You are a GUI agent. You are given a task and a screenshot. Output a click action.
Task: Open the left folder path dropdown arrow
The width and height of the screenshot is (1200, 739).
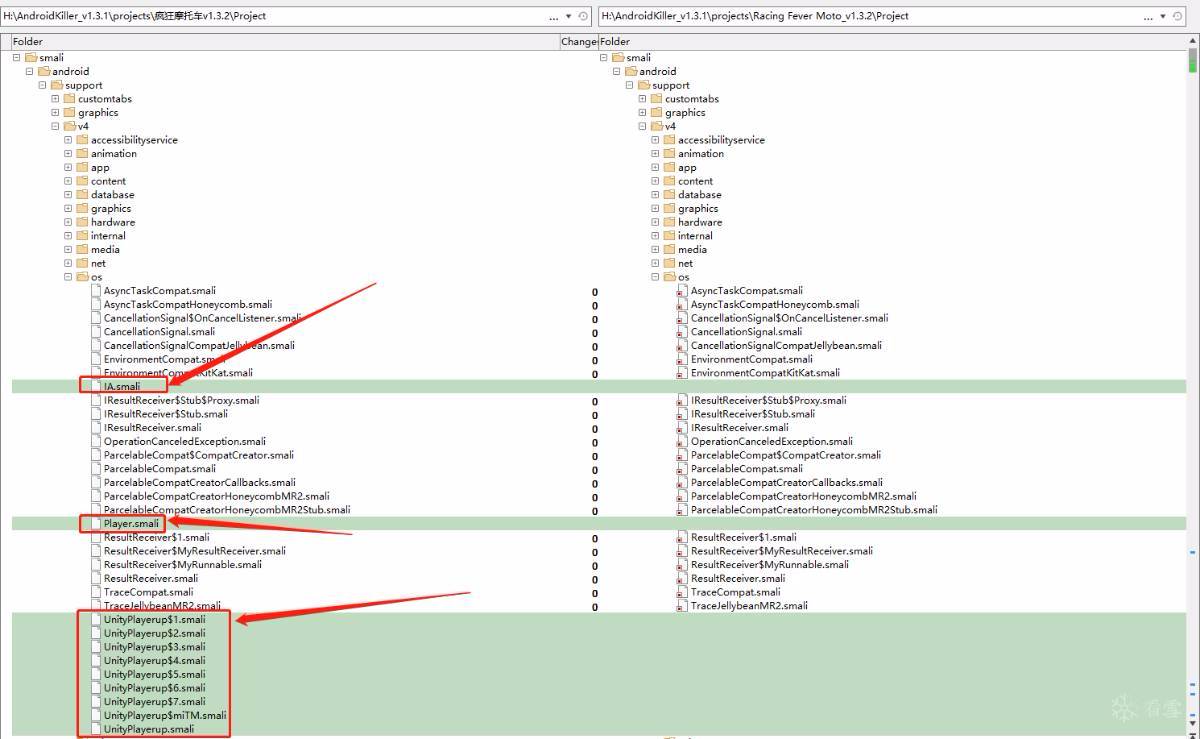click(569, 16)
